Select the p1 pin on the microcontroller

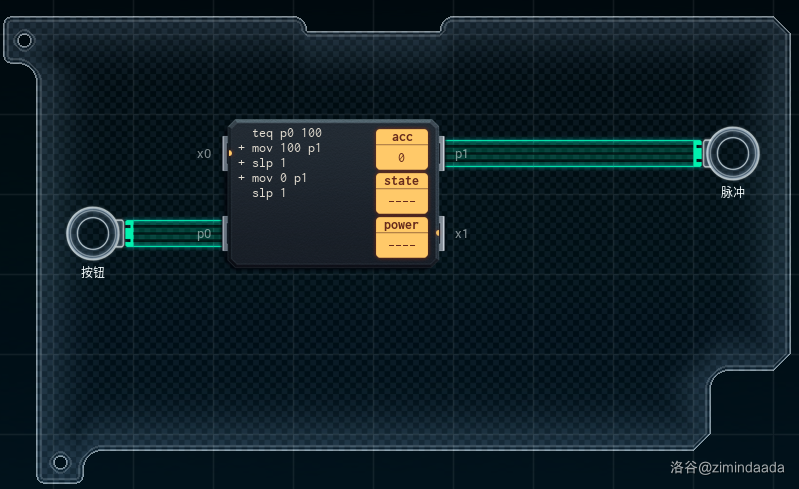(x=441, y=154)
